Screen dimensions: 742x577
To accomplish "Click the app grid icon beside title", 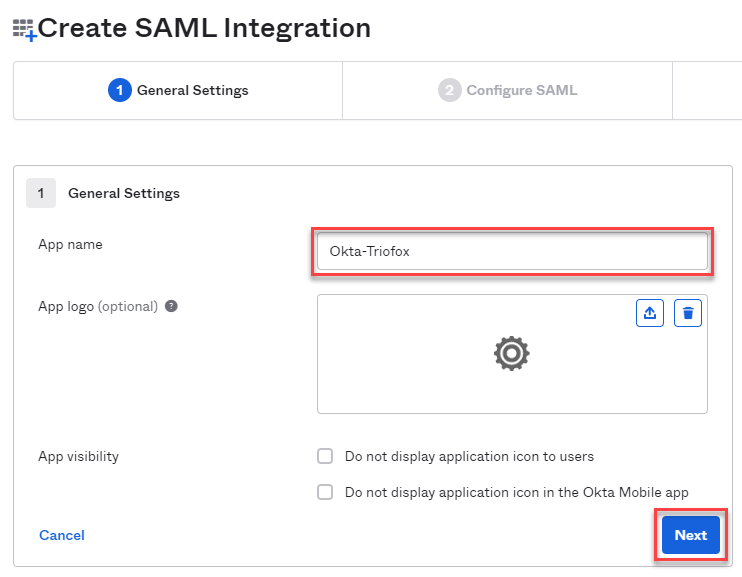I will click(x=25, y=30).
